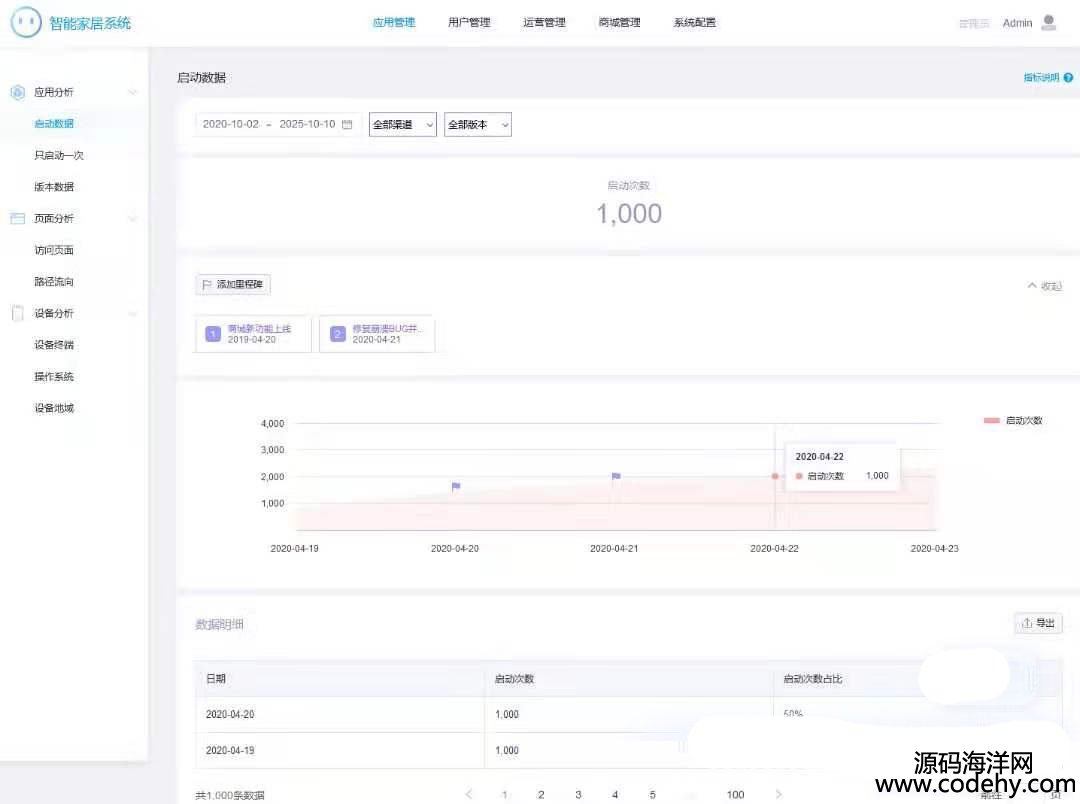Collapse the 应用分析 menu group
1080x804 pixels.
pyautogui.click(x=132, y=92)
